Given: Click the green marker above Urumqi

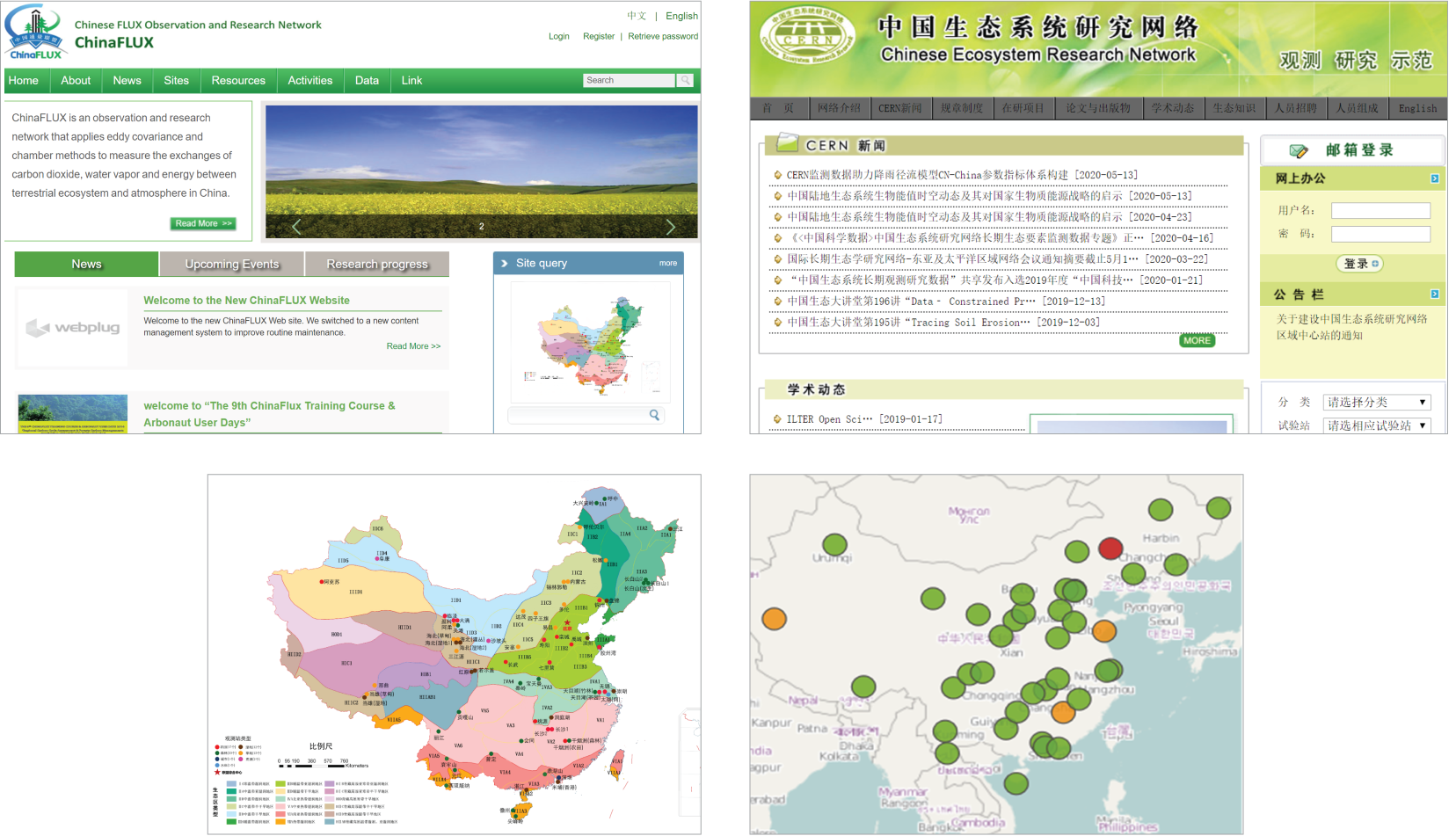Looking at the screenshot, I should [834, 545].
